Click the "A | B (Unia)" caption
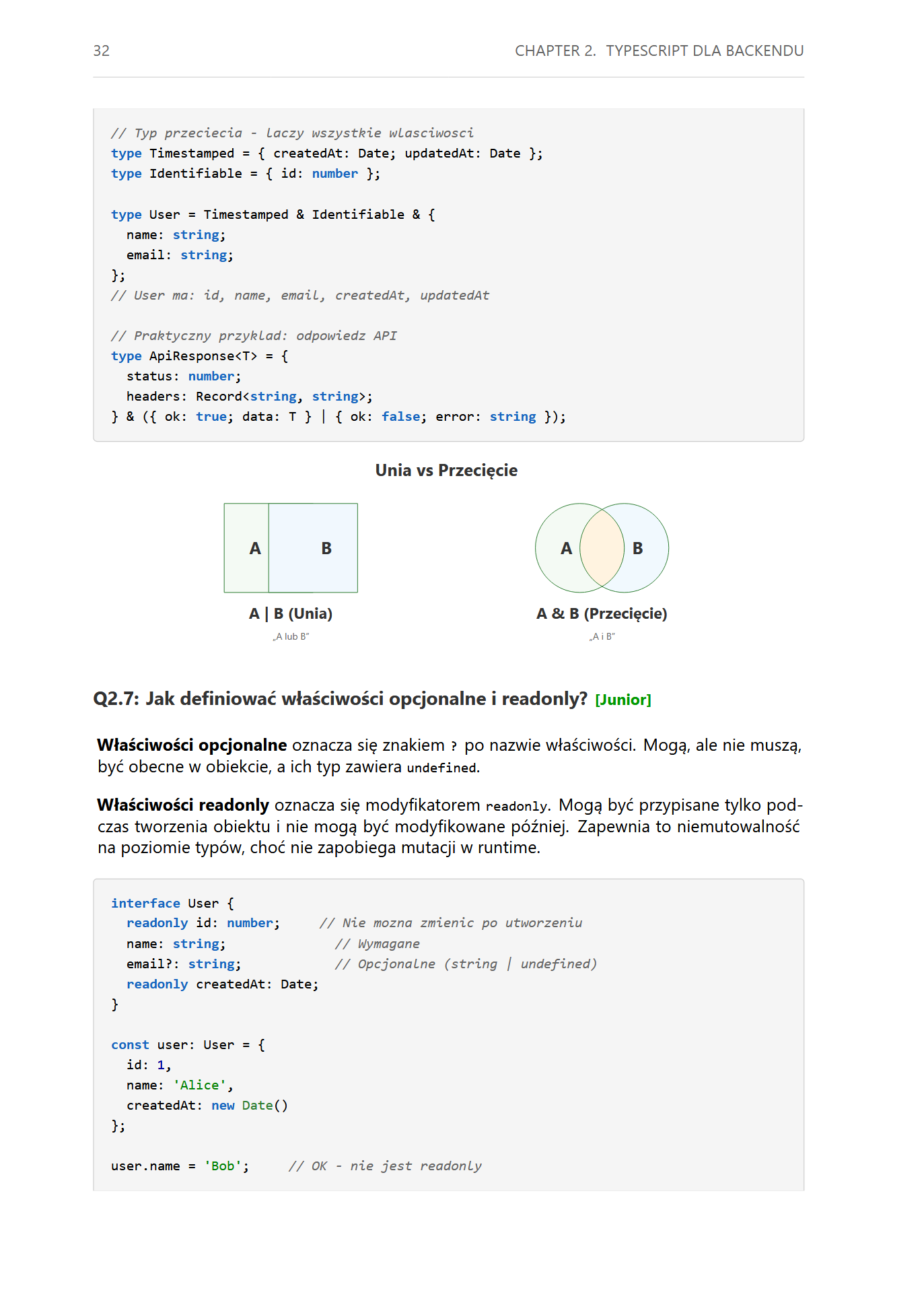The width and height of the screenshot is (924, 1313). click(x=291, y=614)
